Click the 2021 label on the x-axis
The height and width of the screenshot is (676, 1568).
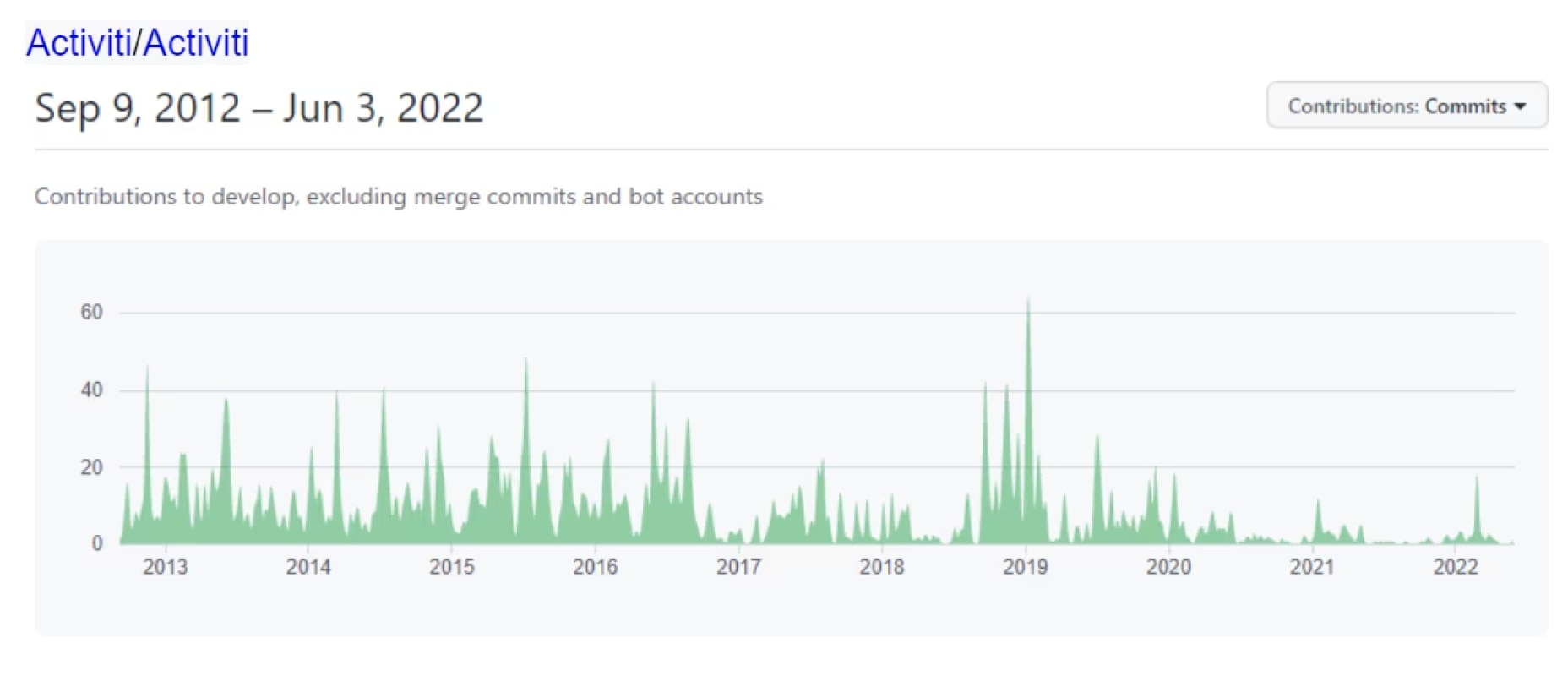[x=1312, y=567]
